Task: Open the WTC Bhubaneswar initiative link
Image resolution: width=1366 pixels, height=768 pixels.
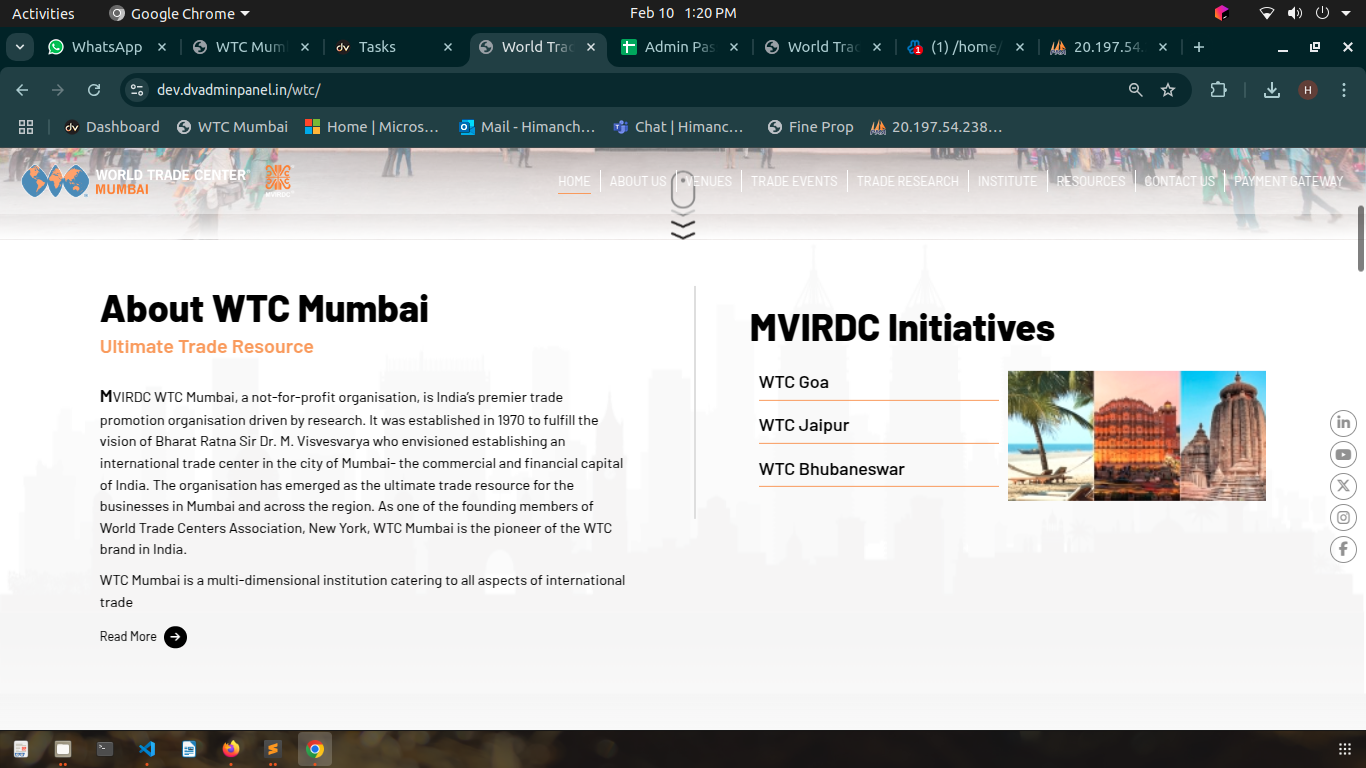Action: tap(831, 469)
